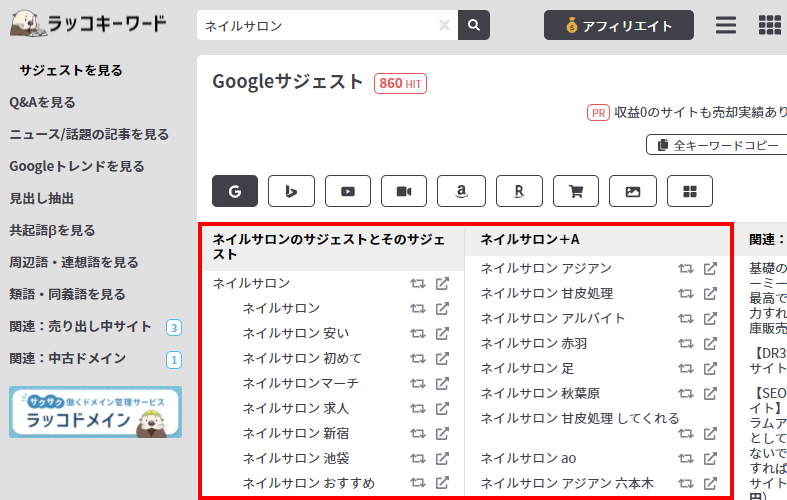Click the 860 HIT badge
This screenshot has height=500, width=787.
(x=400, y=83)
